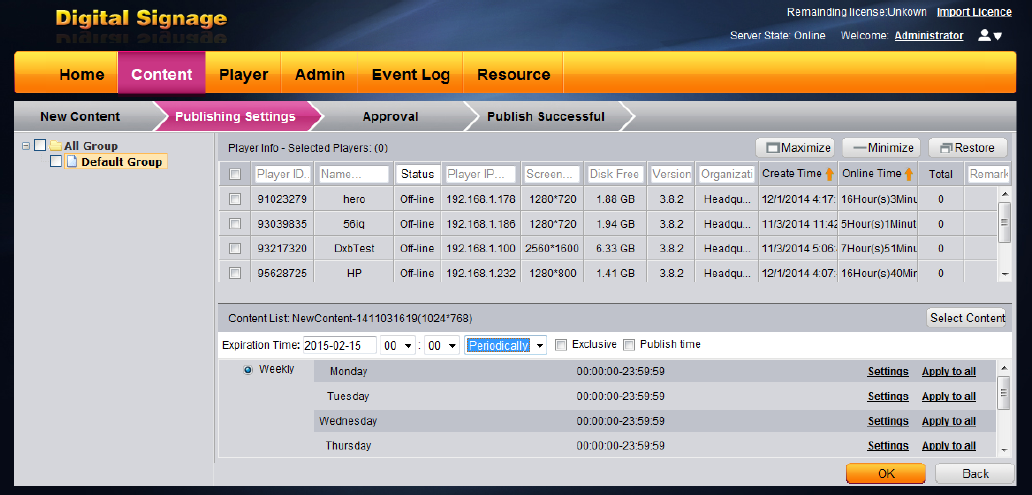Click the Back button
This screenshot has width=1032, height=495.
pos(975,473)
